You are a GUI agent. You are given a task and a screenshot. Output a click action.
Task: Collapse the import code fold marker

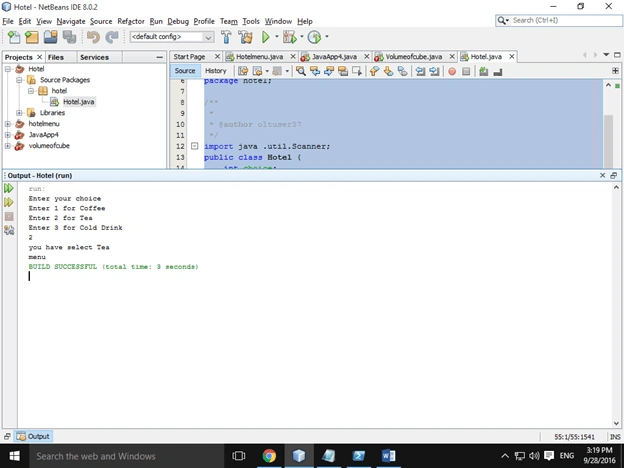(x=194, y=146)
